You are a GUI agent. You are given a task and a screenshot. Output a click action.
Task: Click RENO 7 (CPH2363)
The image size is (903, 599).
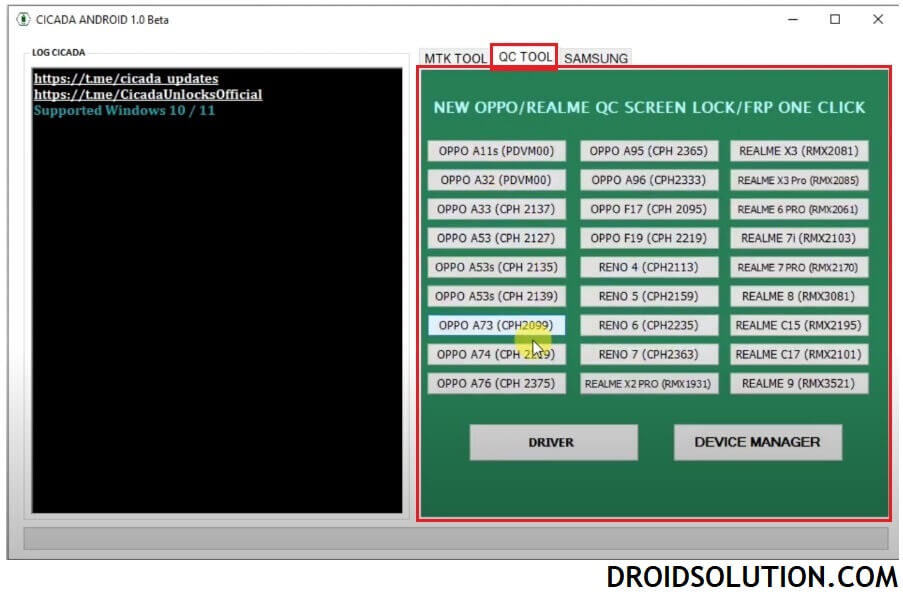649,354
